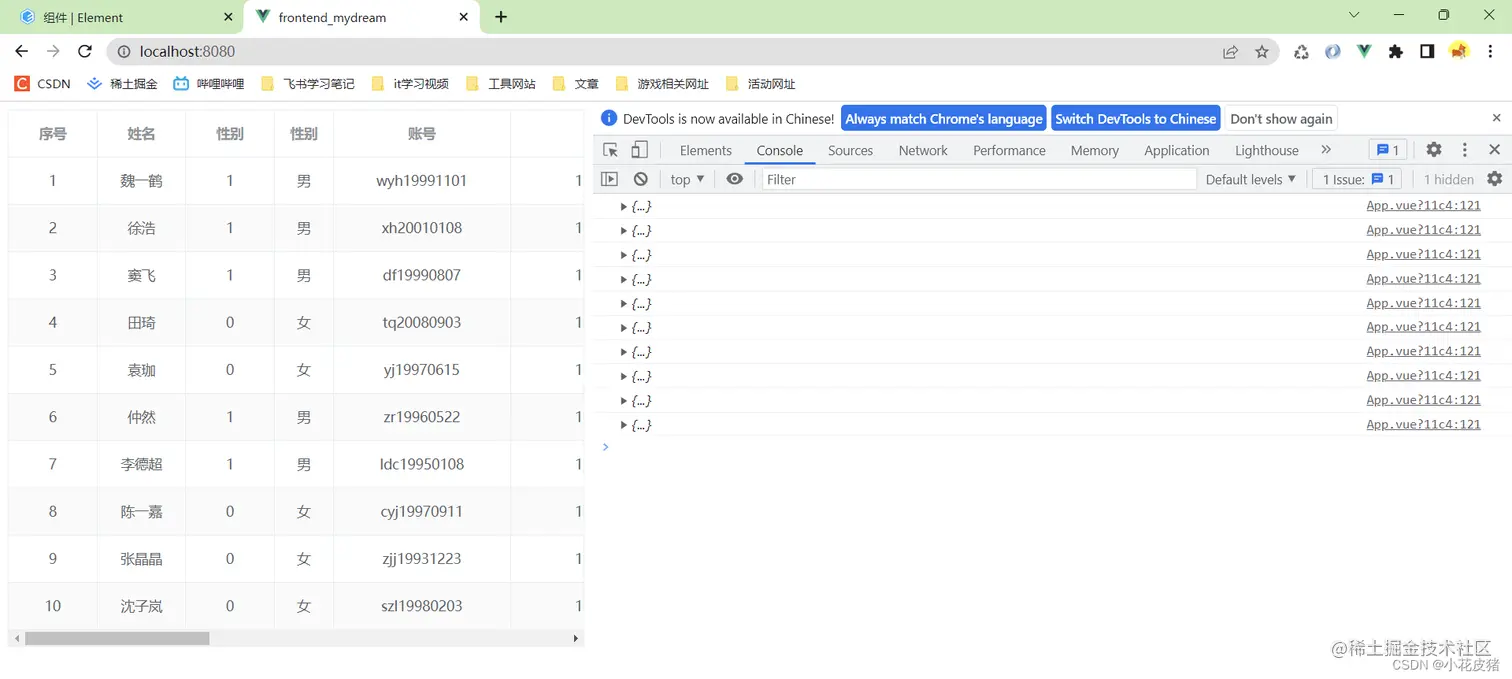Open DevTools settings gear
Screen dimensions: 1512x679
(x=1434, y=150)
